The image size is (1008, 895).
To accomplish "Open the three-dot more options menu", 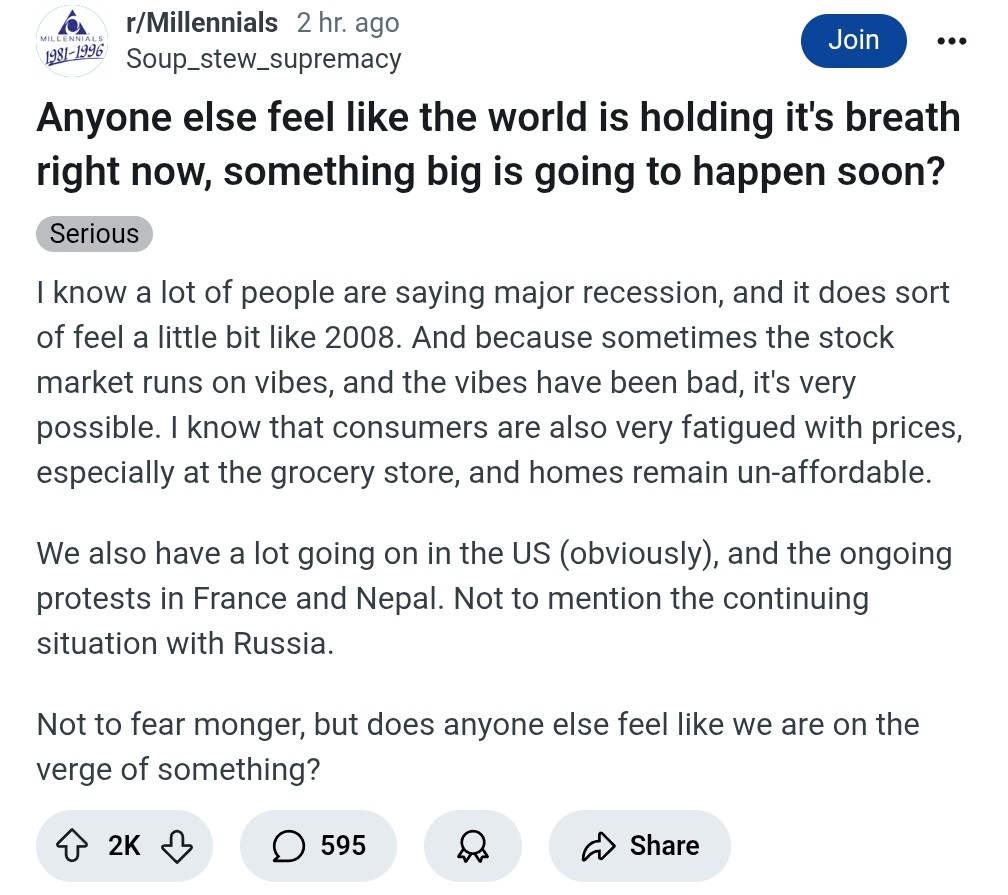I will [x=951, y=41].
